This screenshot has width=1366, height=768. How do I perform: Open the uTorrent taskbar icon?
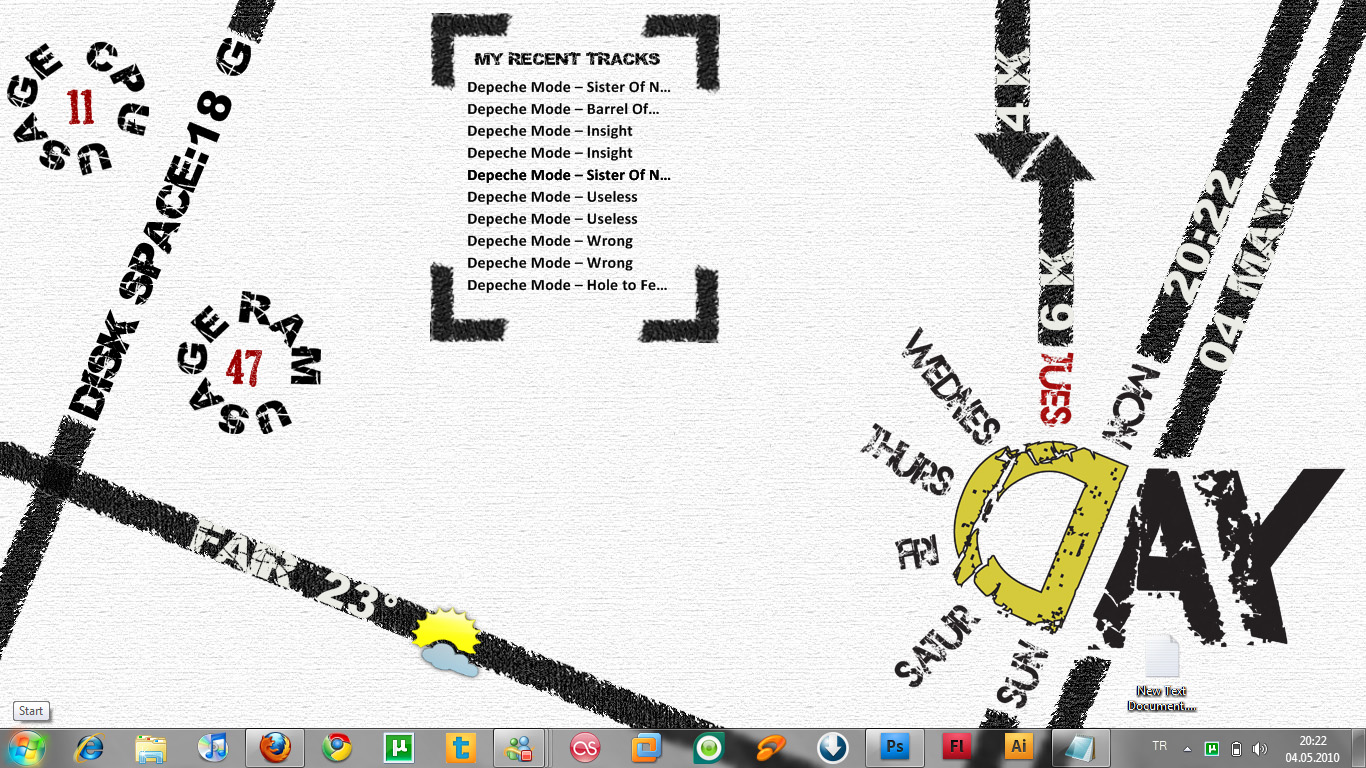pos(399,747)
